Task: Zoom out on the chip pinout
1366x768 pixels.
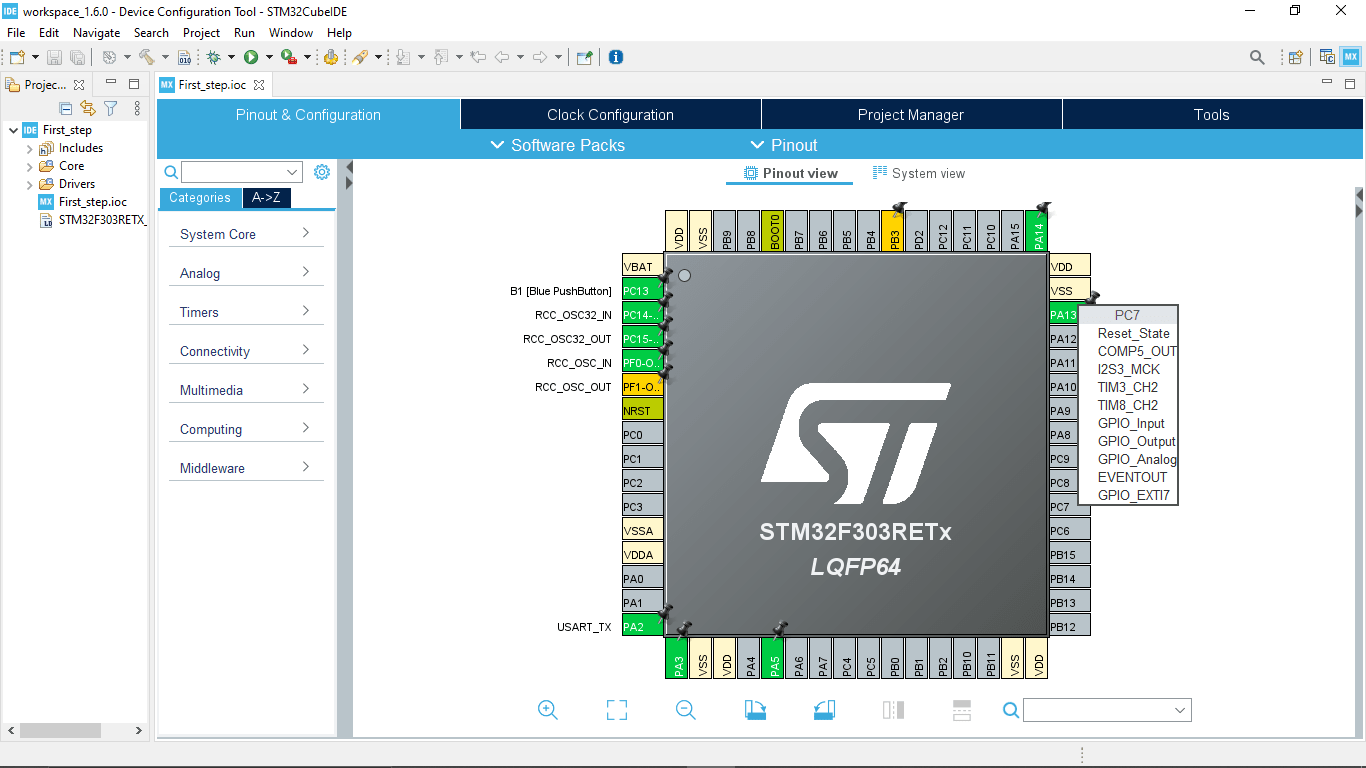Action: [x=686, y=710]
